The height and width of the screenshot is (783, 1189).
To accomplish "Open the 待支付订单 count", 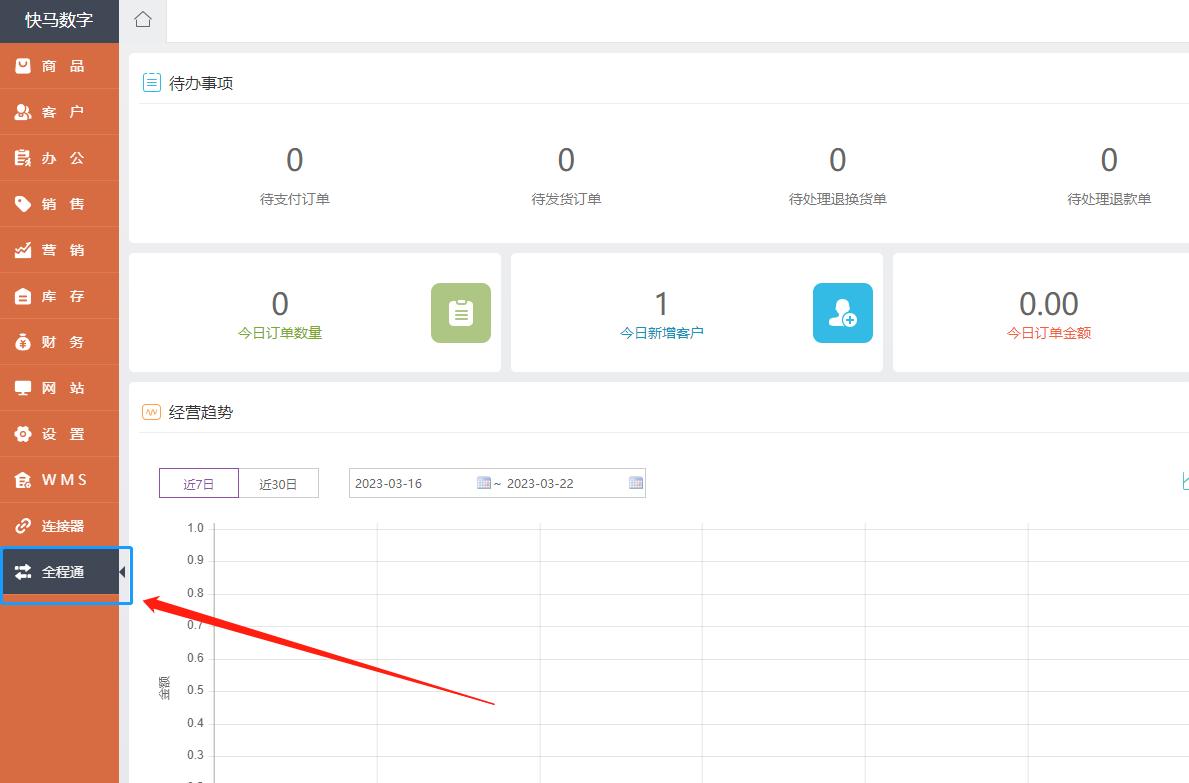I will 294,160.
